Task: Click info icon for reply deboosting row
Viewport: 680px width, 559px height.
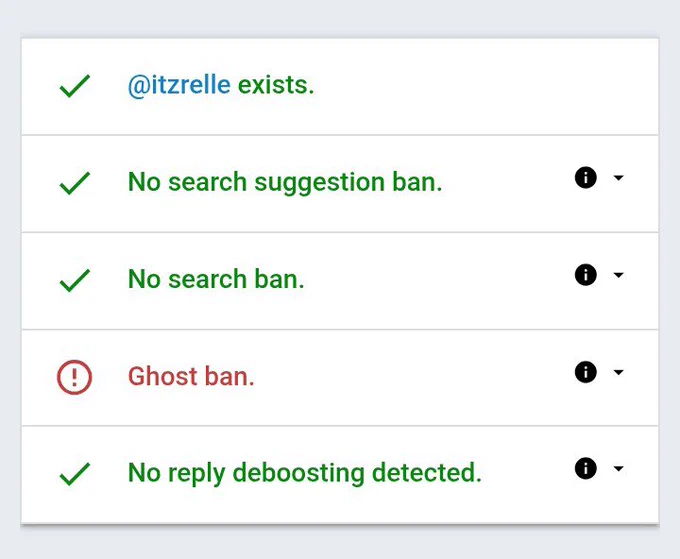Action: pos(585,468)
